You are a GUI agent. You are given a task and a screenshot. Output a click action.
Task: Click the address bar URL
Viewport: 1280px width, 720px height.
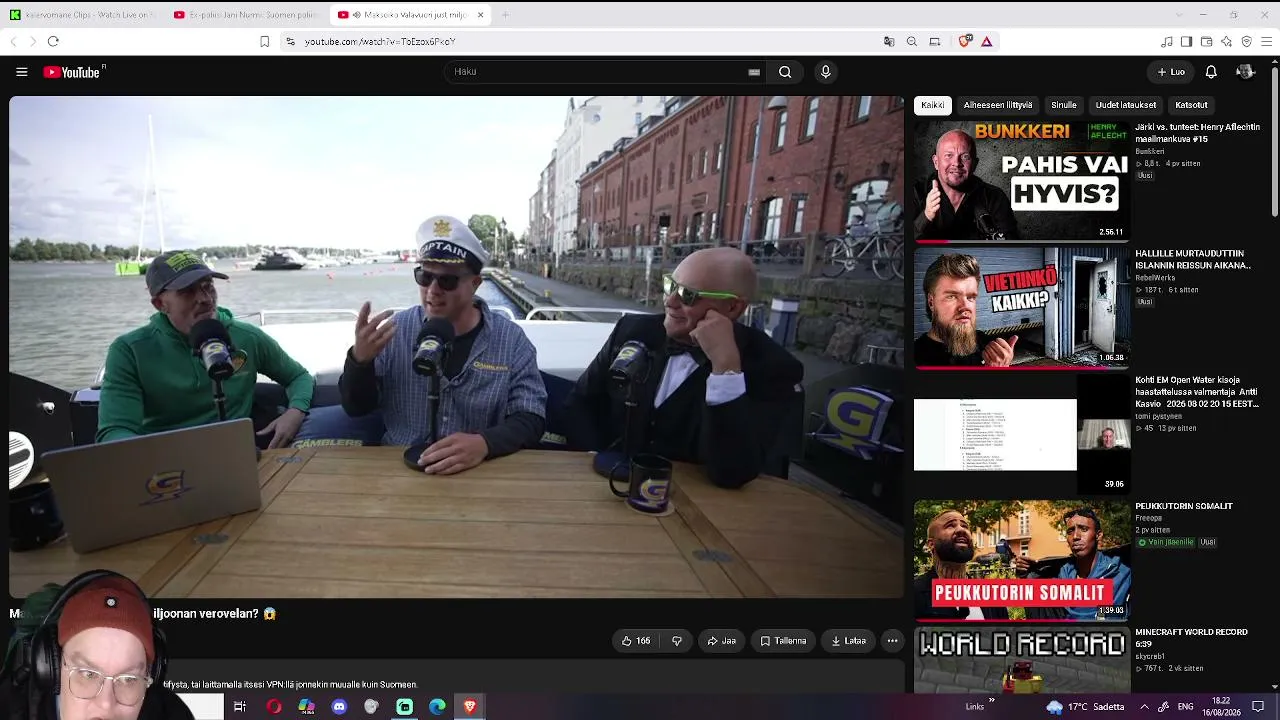click(380, 42)
